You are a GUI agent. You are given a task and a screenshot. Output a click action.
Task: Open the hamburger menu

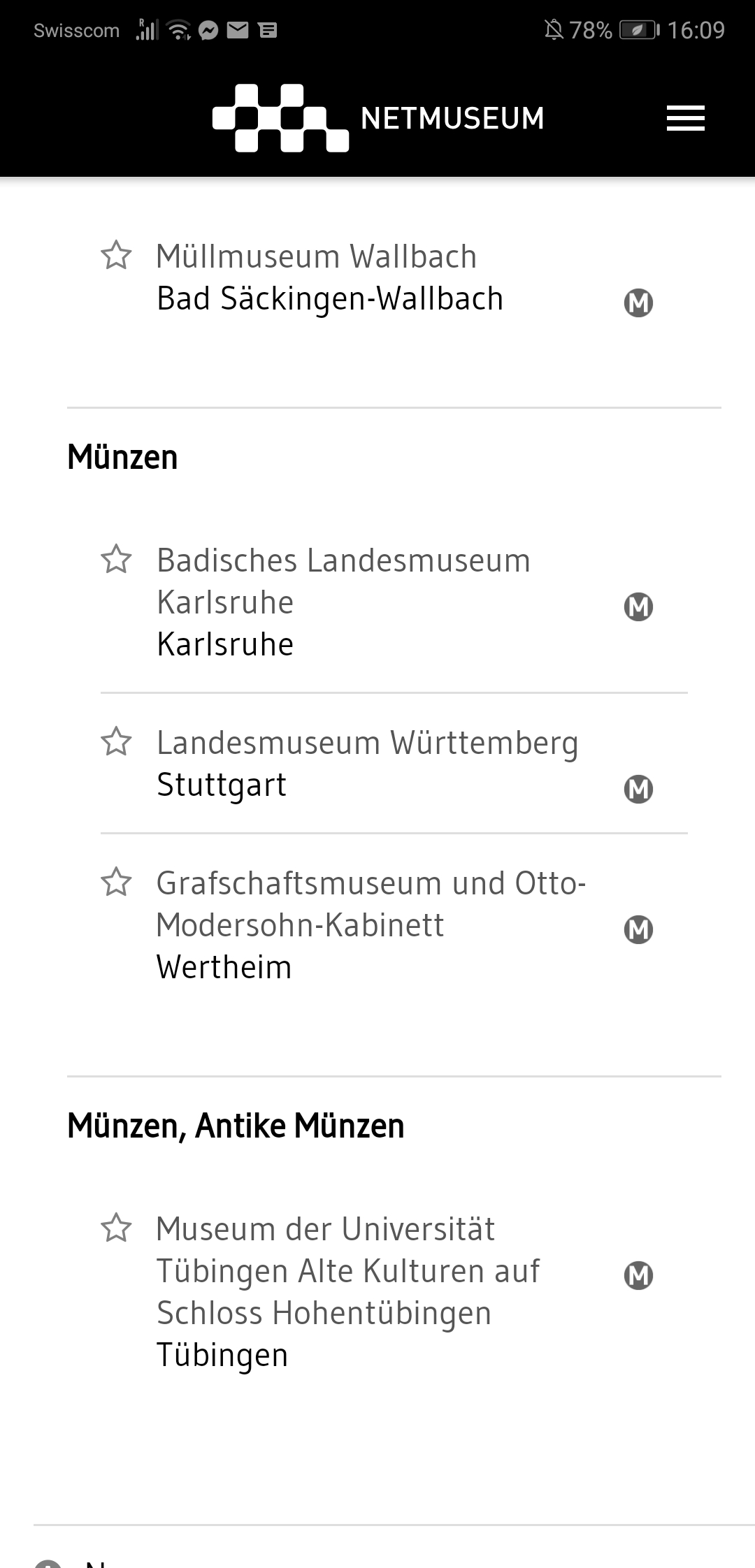pyautogui.click(x=685, y=118)
